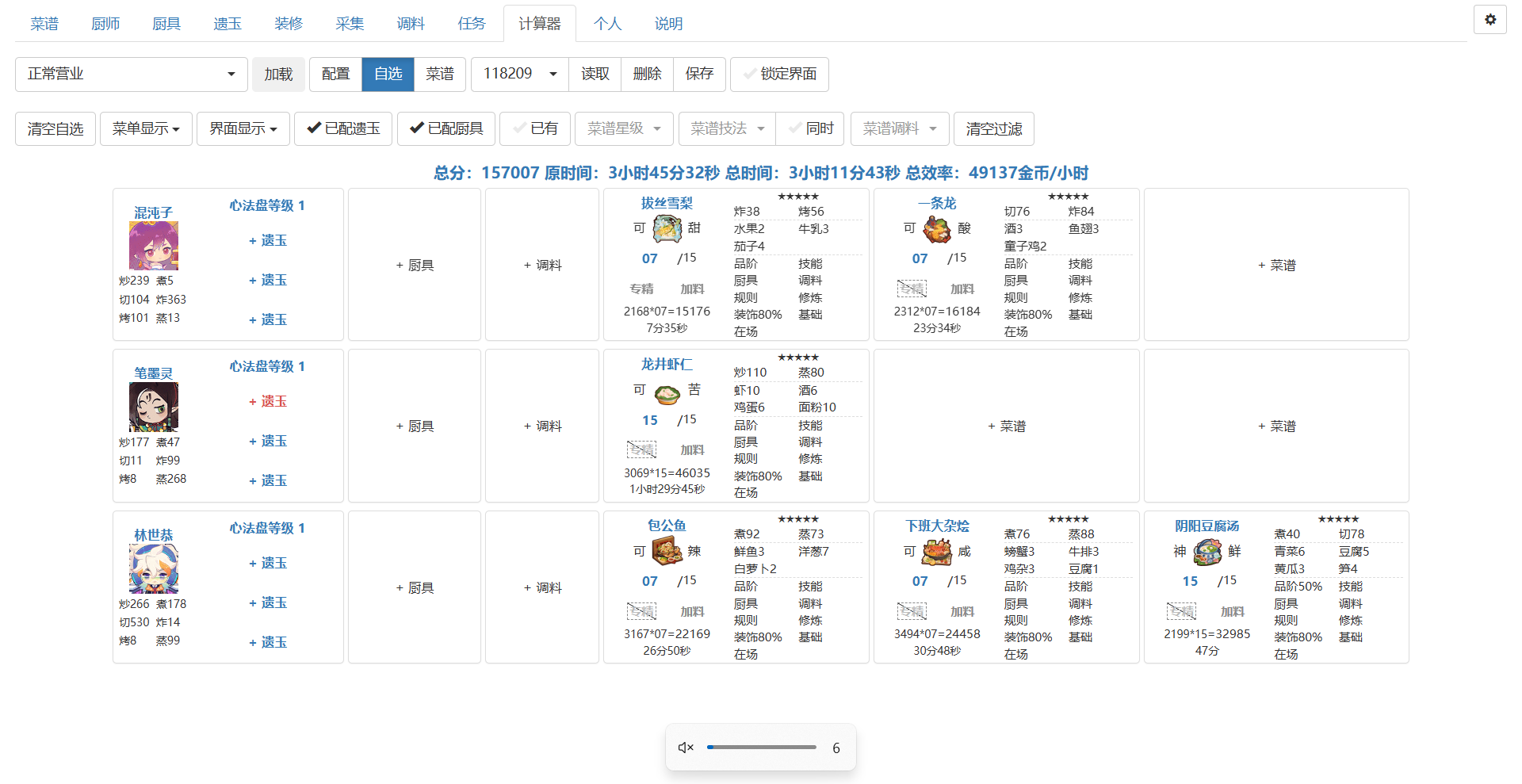The height and width of the screenshot is (784, 1522).
Task: Adjust the volume slider
Action: pyautogui.click(x=761, y=747)
